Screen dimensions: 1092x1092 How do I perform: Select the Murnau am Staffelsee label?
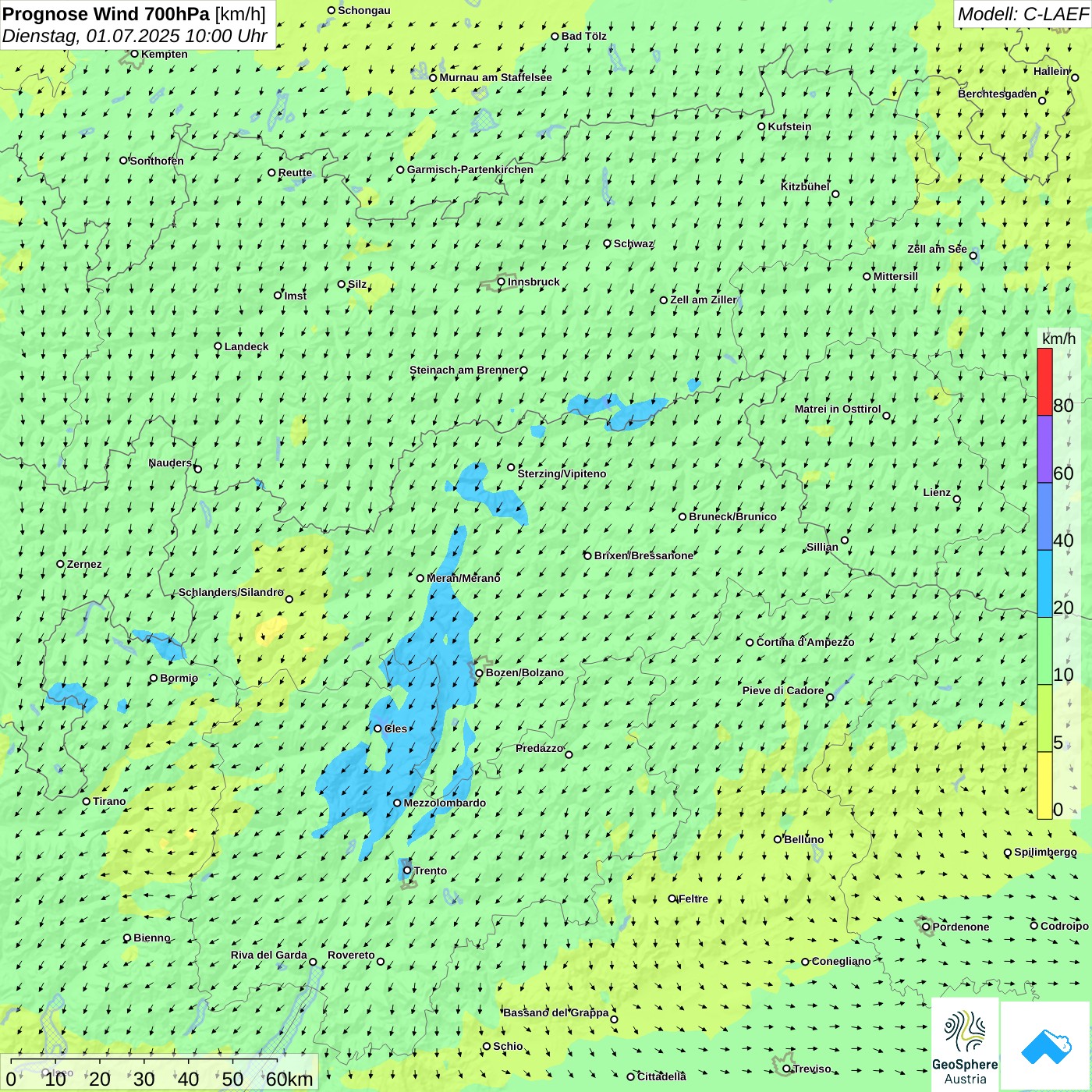tap(495, 77)
